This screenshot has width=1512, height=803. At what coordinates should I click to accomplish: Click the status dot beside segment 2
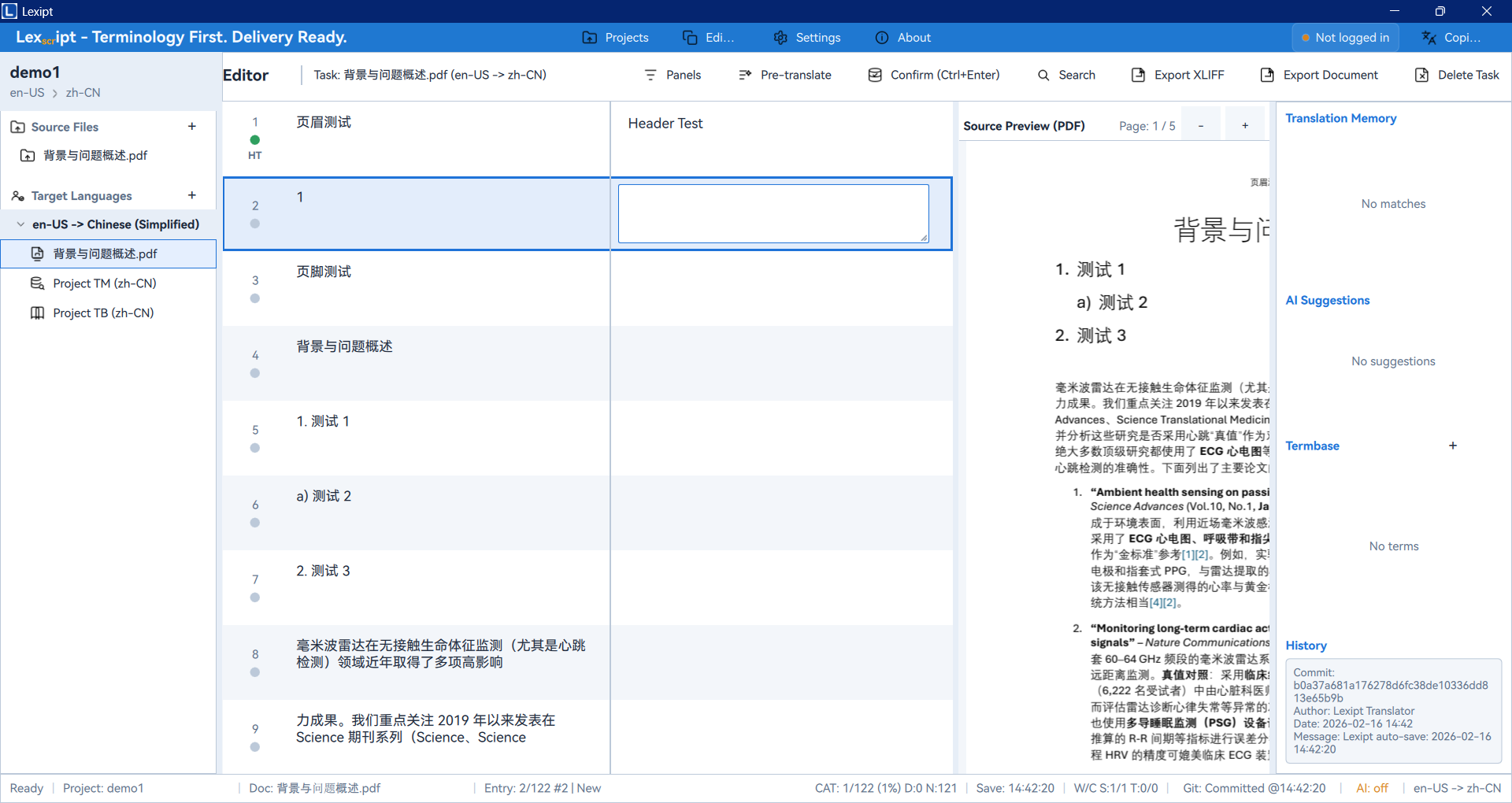[x=254, y=223]
